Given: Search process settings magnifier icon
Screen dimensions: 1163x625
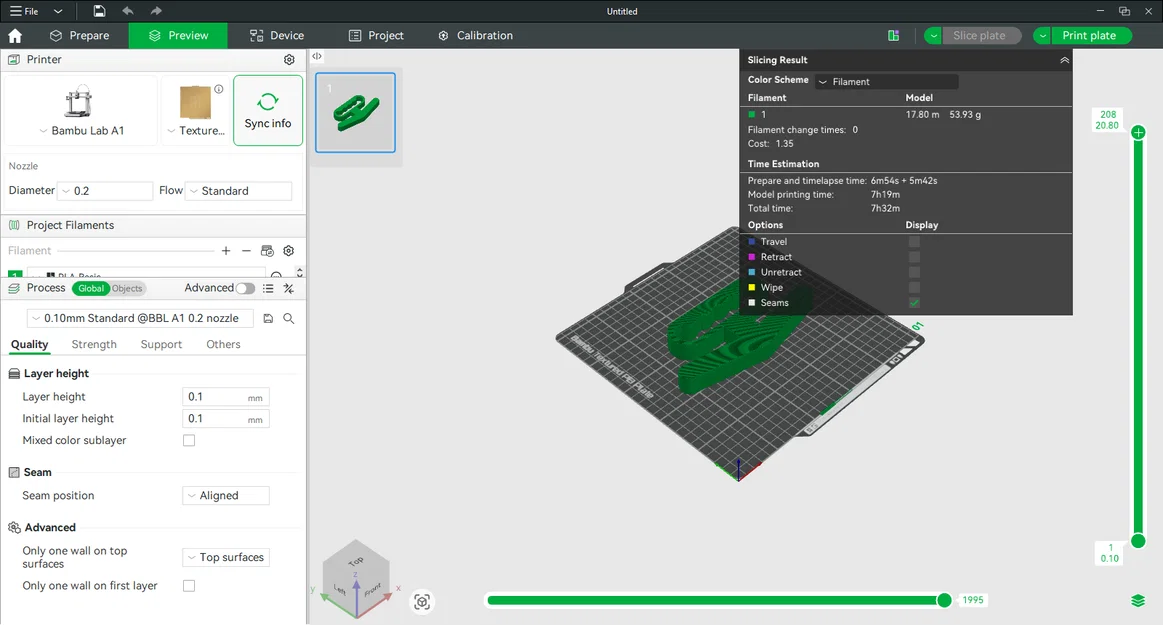Looking at the screenshot, I should (289, 318).
